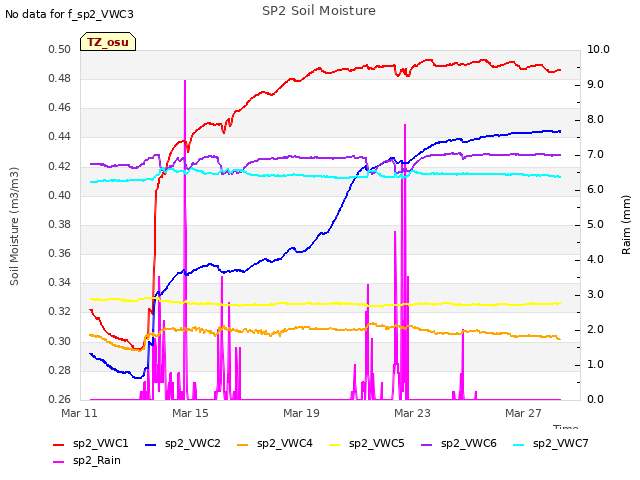Viewport: 640px width, 480px height.
Task: Click the 0.50 left axis value
Action: [60, 50]
